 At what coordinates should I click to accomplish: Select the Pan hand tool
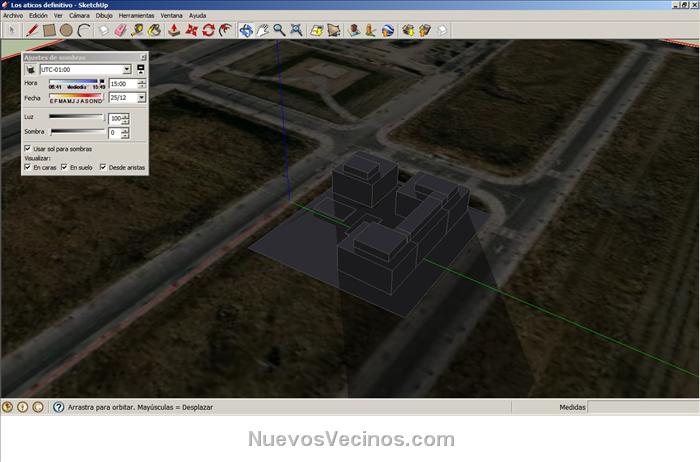[262, 30]
